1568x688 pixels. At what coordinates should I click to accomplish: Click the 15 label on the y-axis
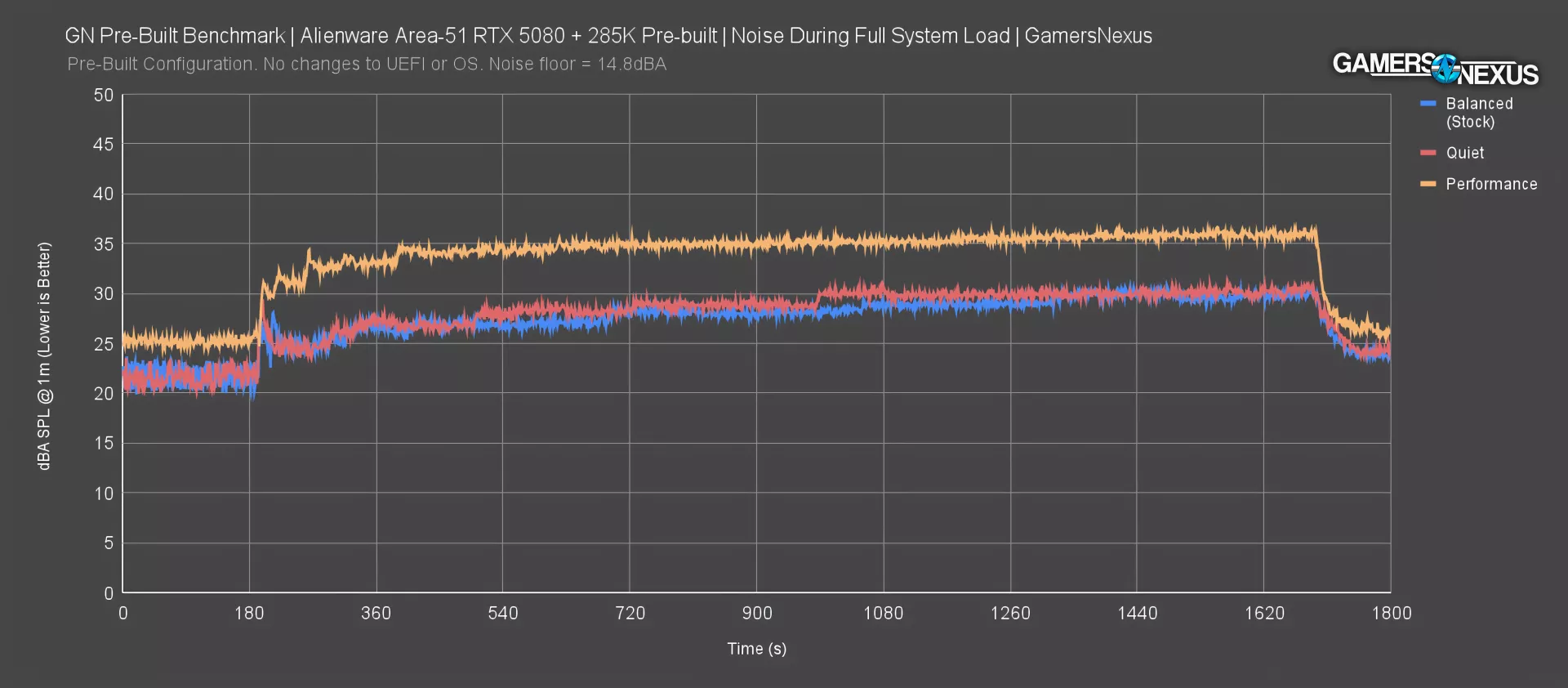[x=104, y=443]
